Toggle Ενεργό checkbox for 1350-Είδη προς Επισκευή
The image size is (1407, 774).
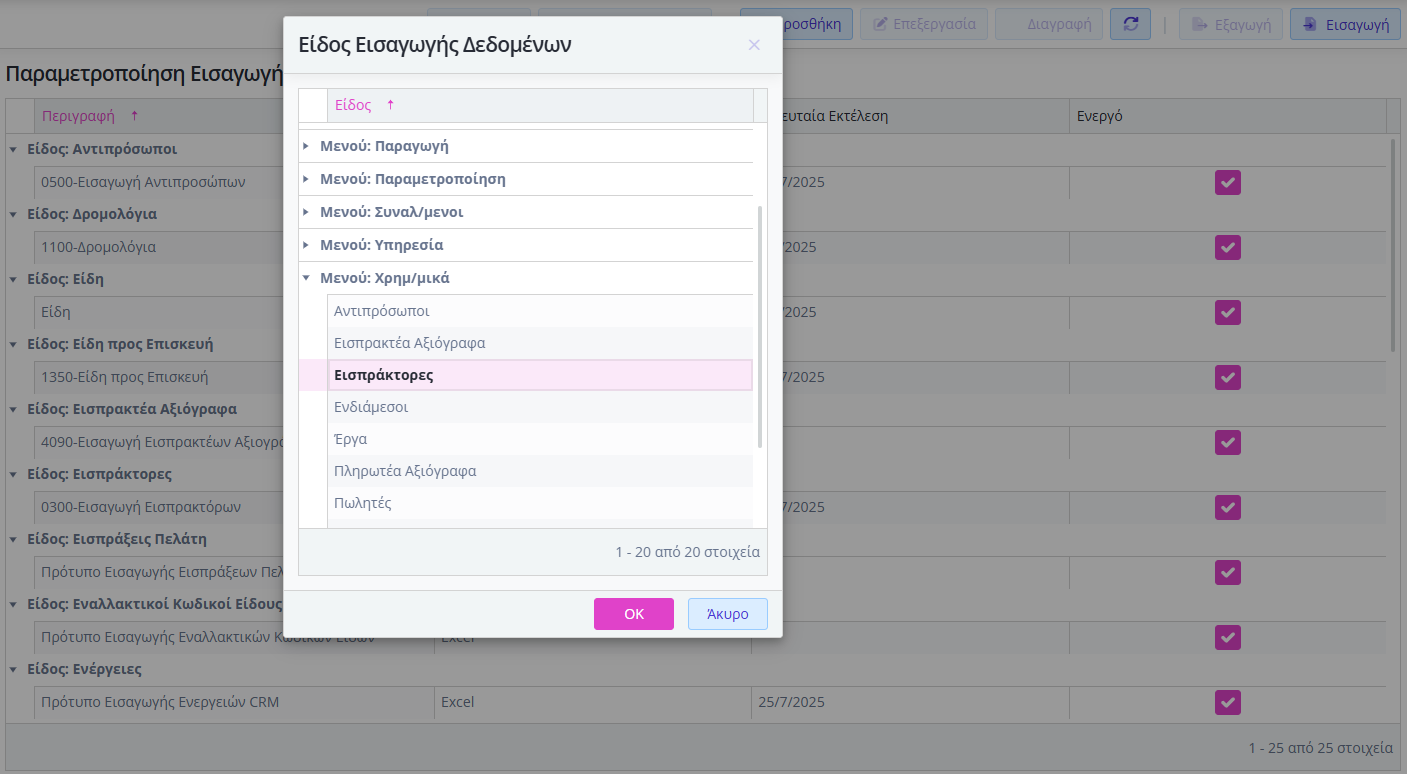coord(1227,377)
